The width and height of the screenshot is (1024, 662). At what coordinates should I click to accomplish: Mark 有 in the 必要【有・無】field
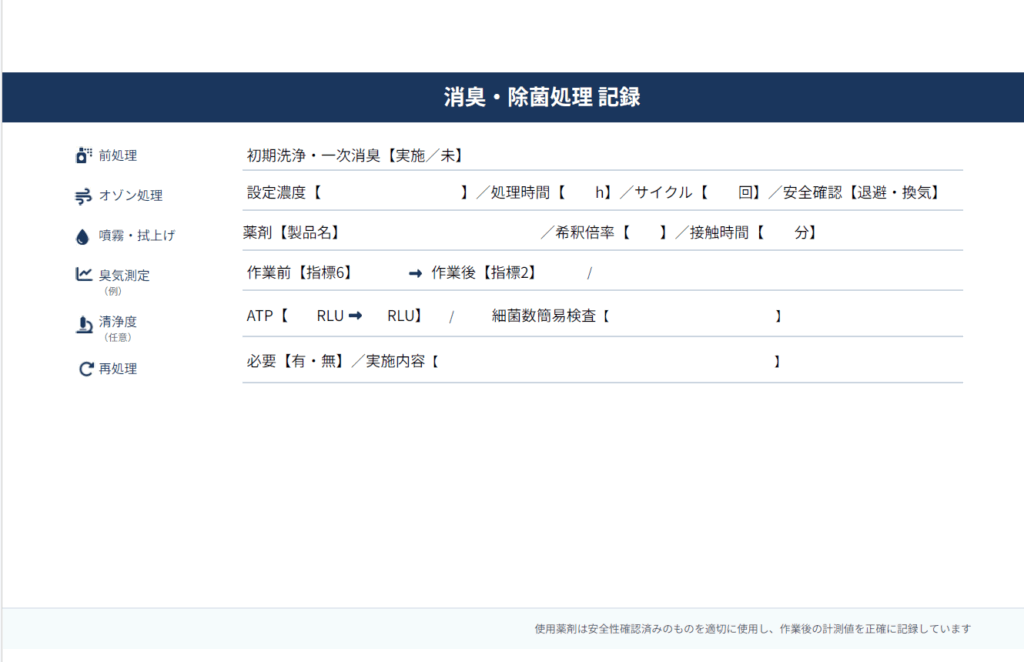click(301, 362)
